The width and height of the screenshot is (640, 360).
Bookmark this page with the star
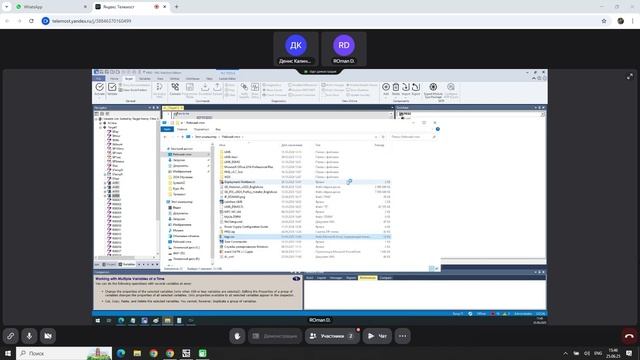pos(604,21)
